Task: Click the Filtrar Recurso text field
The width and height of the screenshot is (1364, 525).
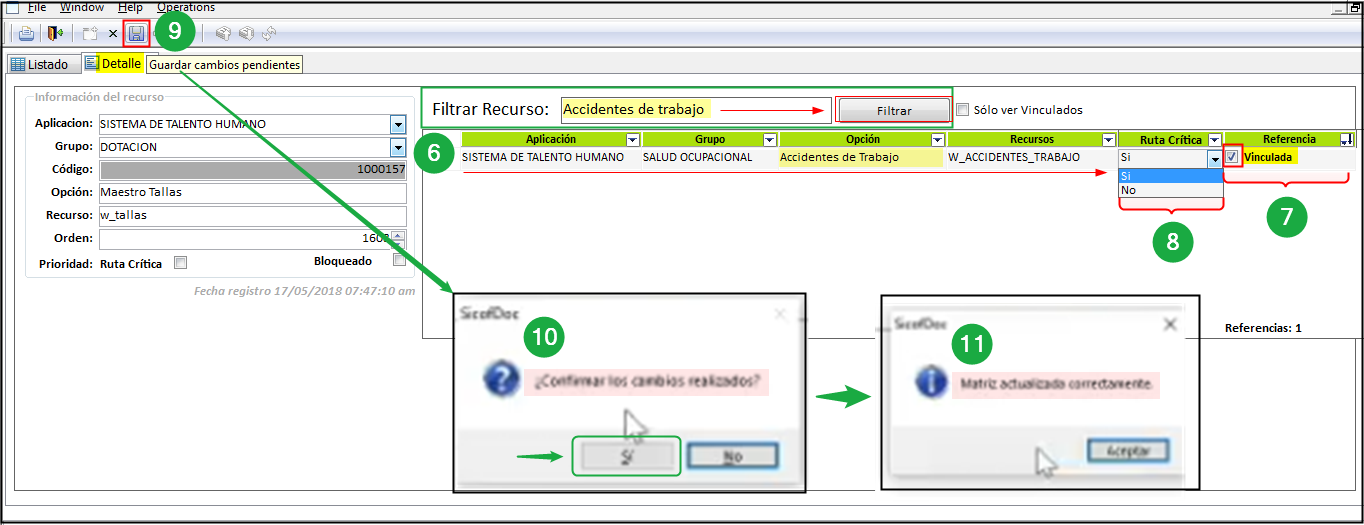Action: click(x=696, y=109)
